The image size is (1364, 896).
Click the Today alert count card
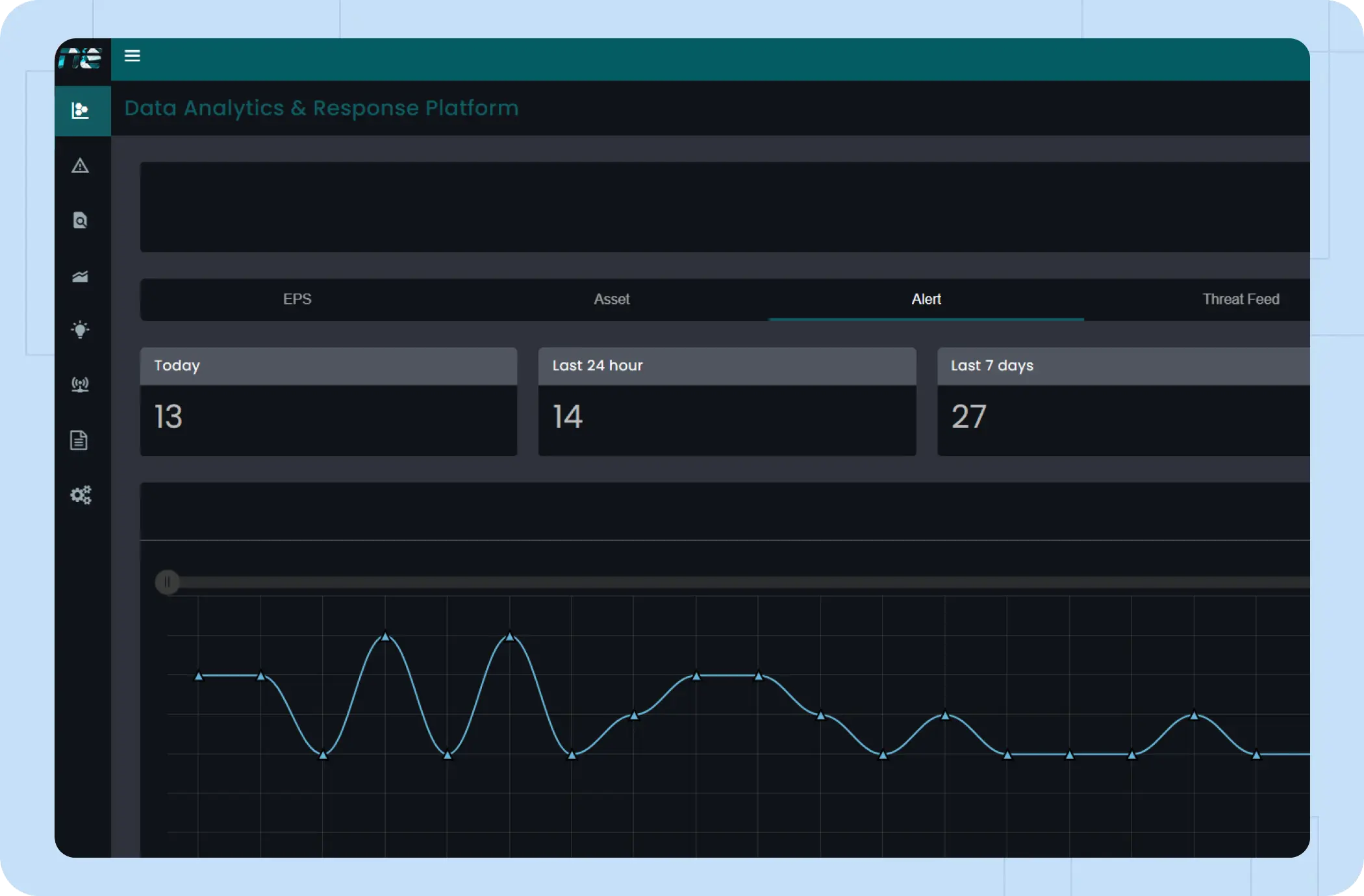pos(328,402)
